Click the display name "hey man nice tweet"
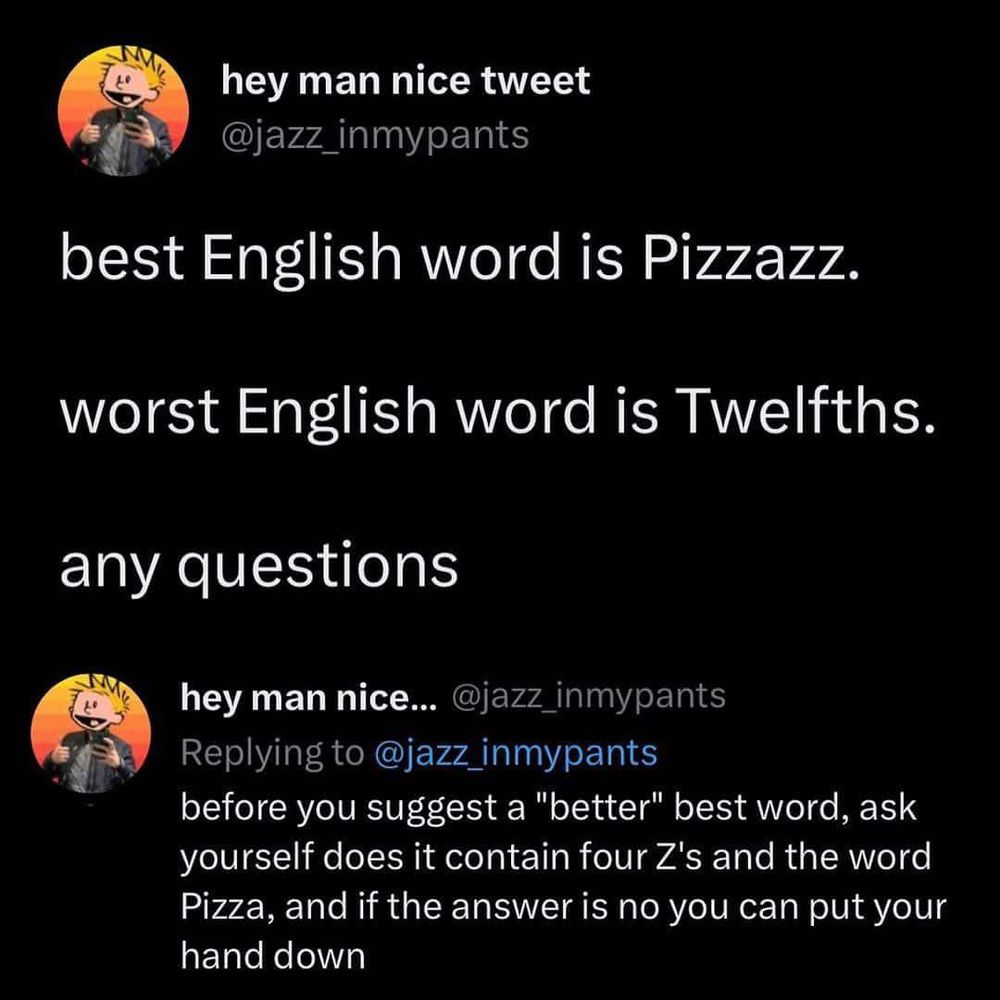Viewport: 1000px width, 1000px height. tap(406, 81)
